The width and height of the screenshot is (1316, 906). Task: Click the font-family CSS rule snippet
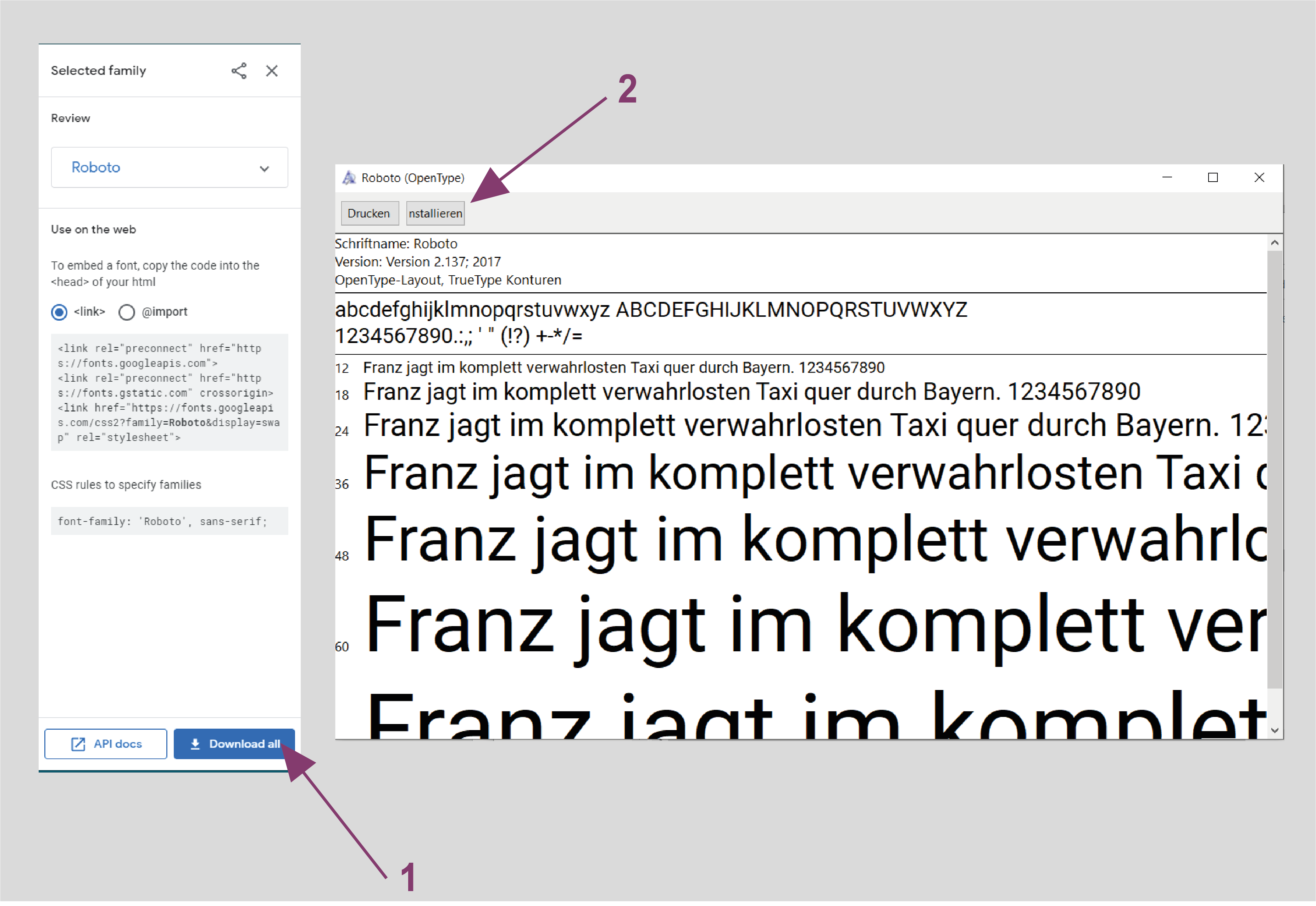169,522
